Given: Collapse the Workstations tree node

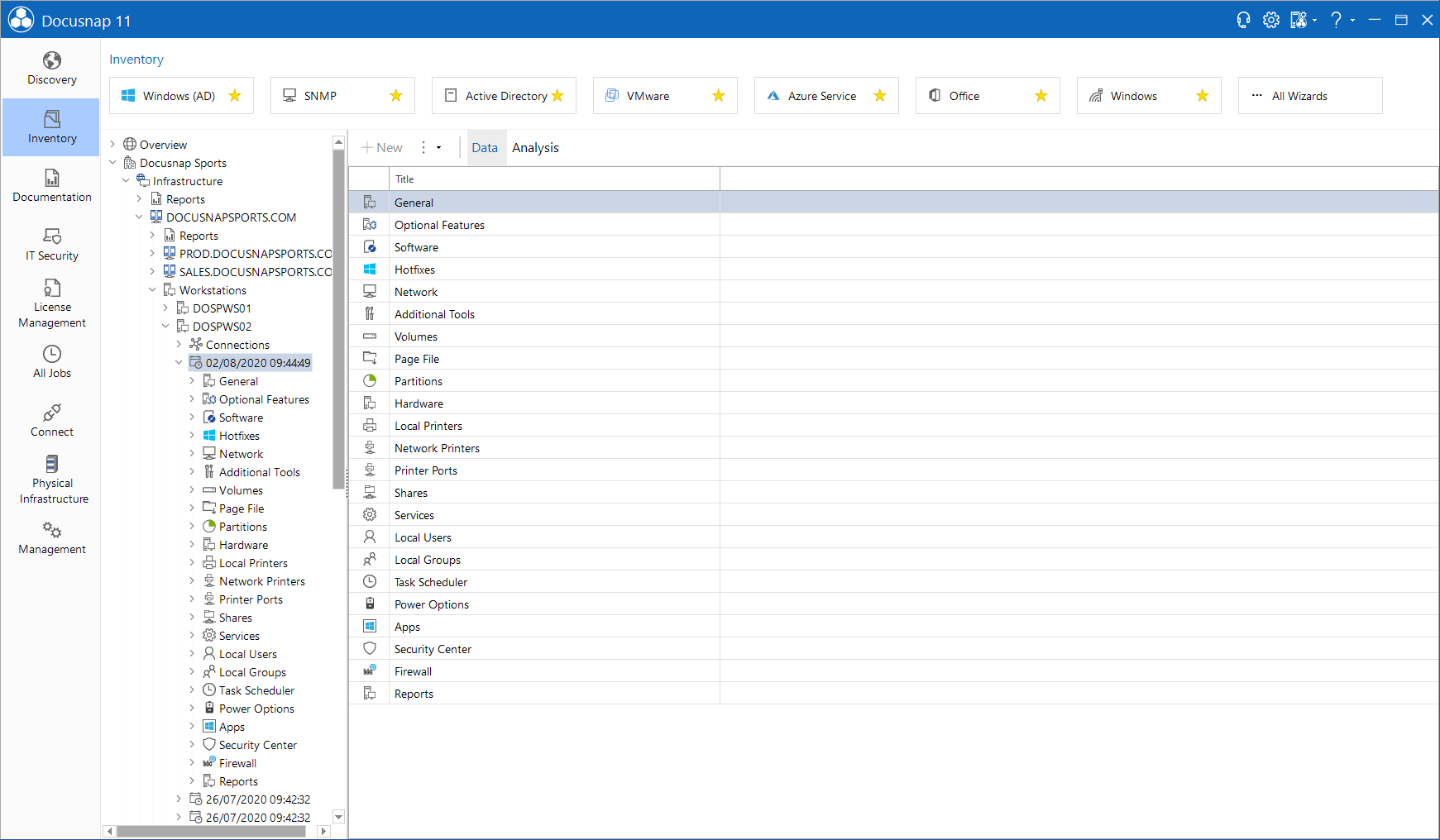Looking at the screenshot, I should tap(152, 290).
